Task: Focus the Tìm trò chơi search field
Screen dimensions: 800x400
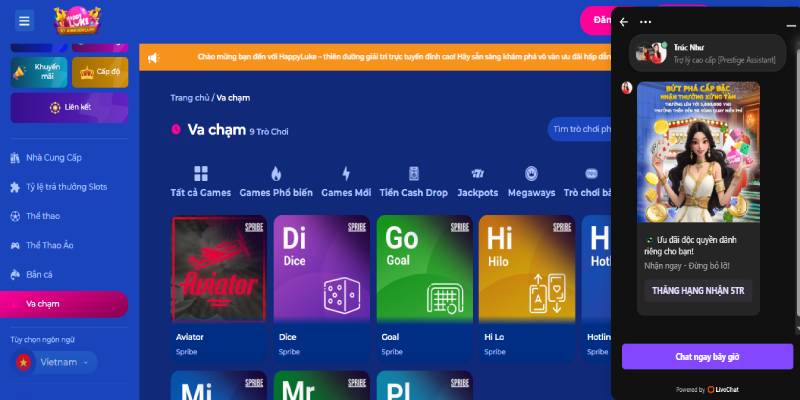Action: (580, 129)
